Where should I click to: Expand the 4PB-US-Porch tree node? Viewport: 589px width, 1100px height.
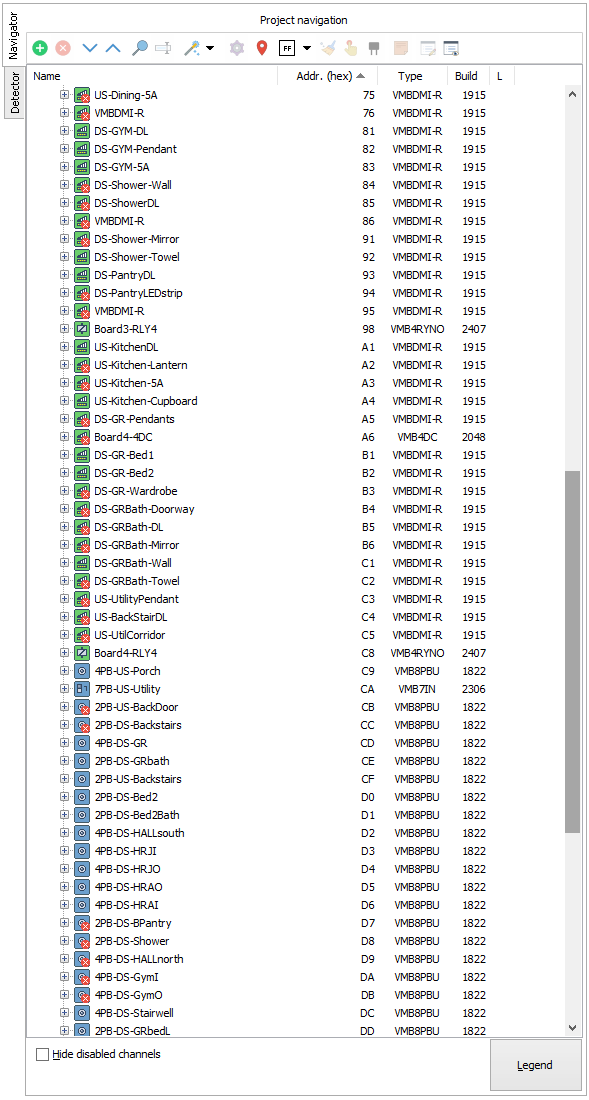coord(65,671)
